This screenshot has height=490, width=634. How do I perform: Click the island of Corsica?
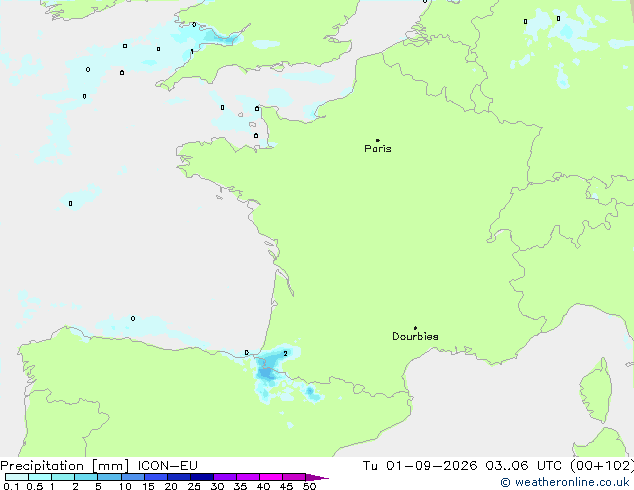596,390
